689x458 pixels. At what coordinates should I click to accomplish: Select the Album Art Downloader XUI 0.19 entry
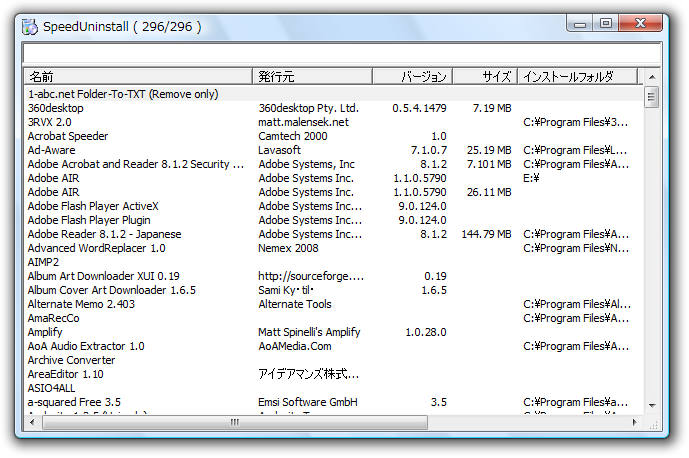coord(103,276)
